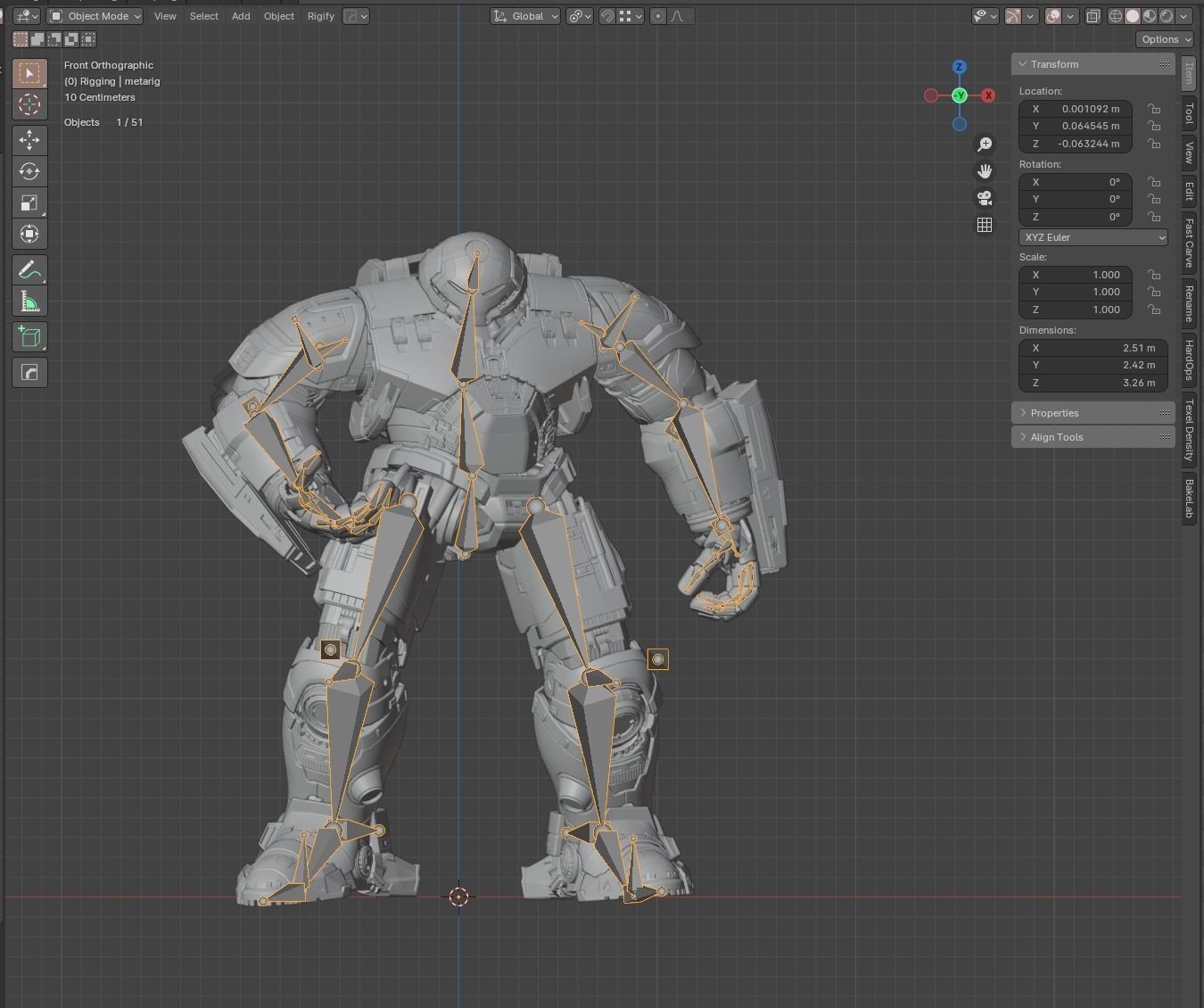
Task: Toggle camera view icon
Action: pyautogui.click(x=985, y=198)
